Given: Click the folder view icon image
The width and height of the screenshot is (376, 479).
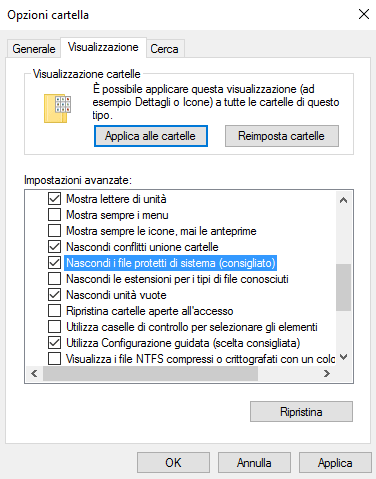Looking at the screenshot, I should 58,108.
